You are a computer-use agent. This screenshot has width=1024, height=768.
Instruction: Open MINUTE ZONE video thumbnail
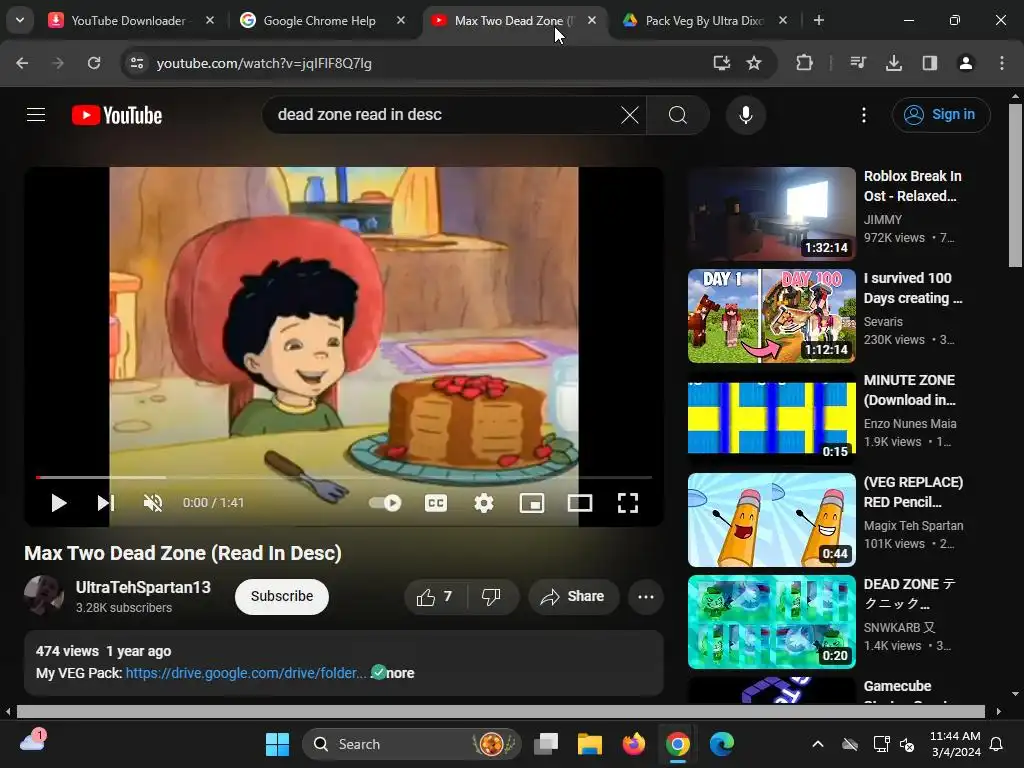click(771, 418)
